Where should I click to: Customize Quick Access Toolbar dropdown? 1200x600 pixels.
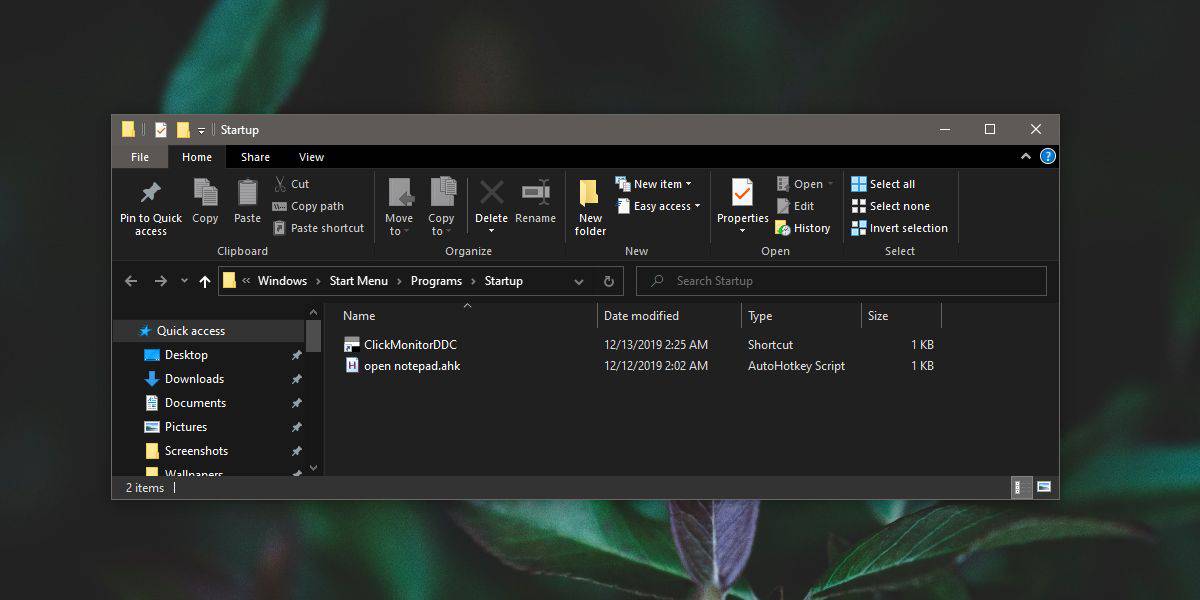tap(201, 130)
